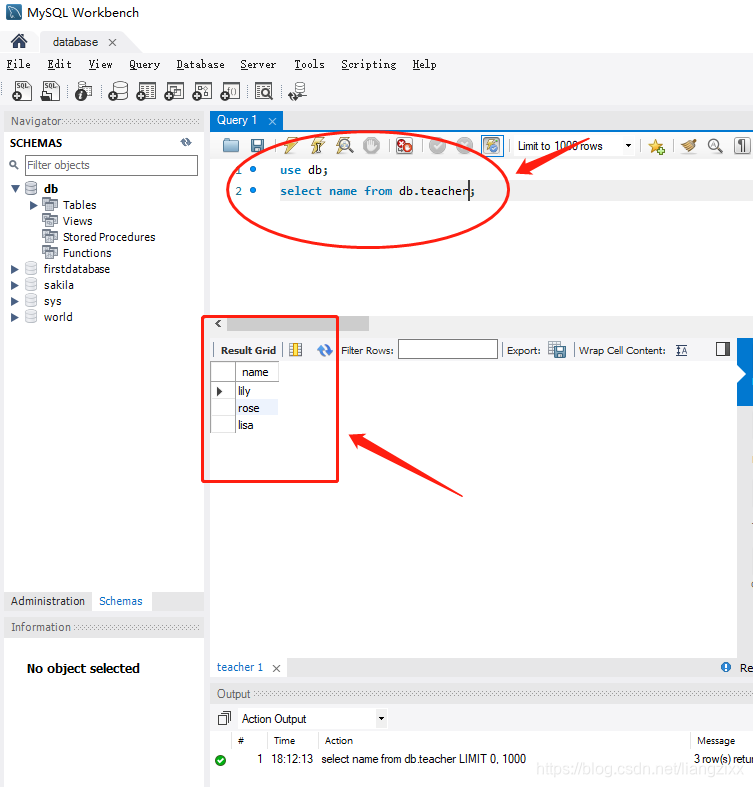Reconnect to DBMS toolbar icon
The height and width of the screenshot is (787, 753).
pos(298,91)
